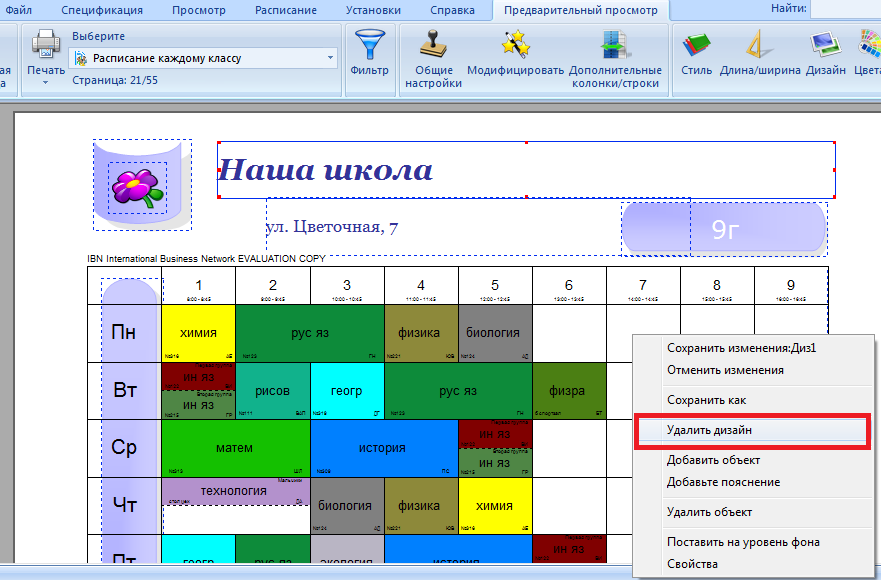Click 'Свойства' in the context menu
881x580 pixels.
click(x=692, y=564)
